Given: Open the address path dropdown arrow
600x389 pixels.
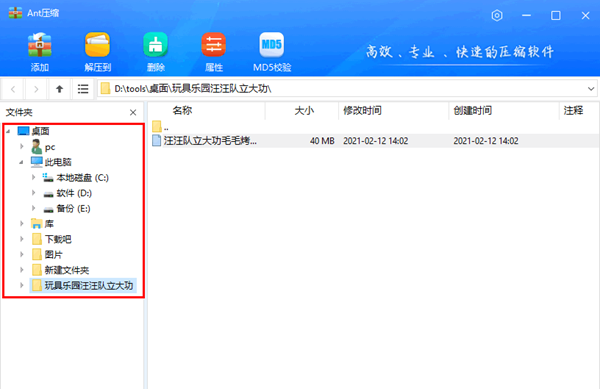Looking at the screenshot, I should [591, 89].
